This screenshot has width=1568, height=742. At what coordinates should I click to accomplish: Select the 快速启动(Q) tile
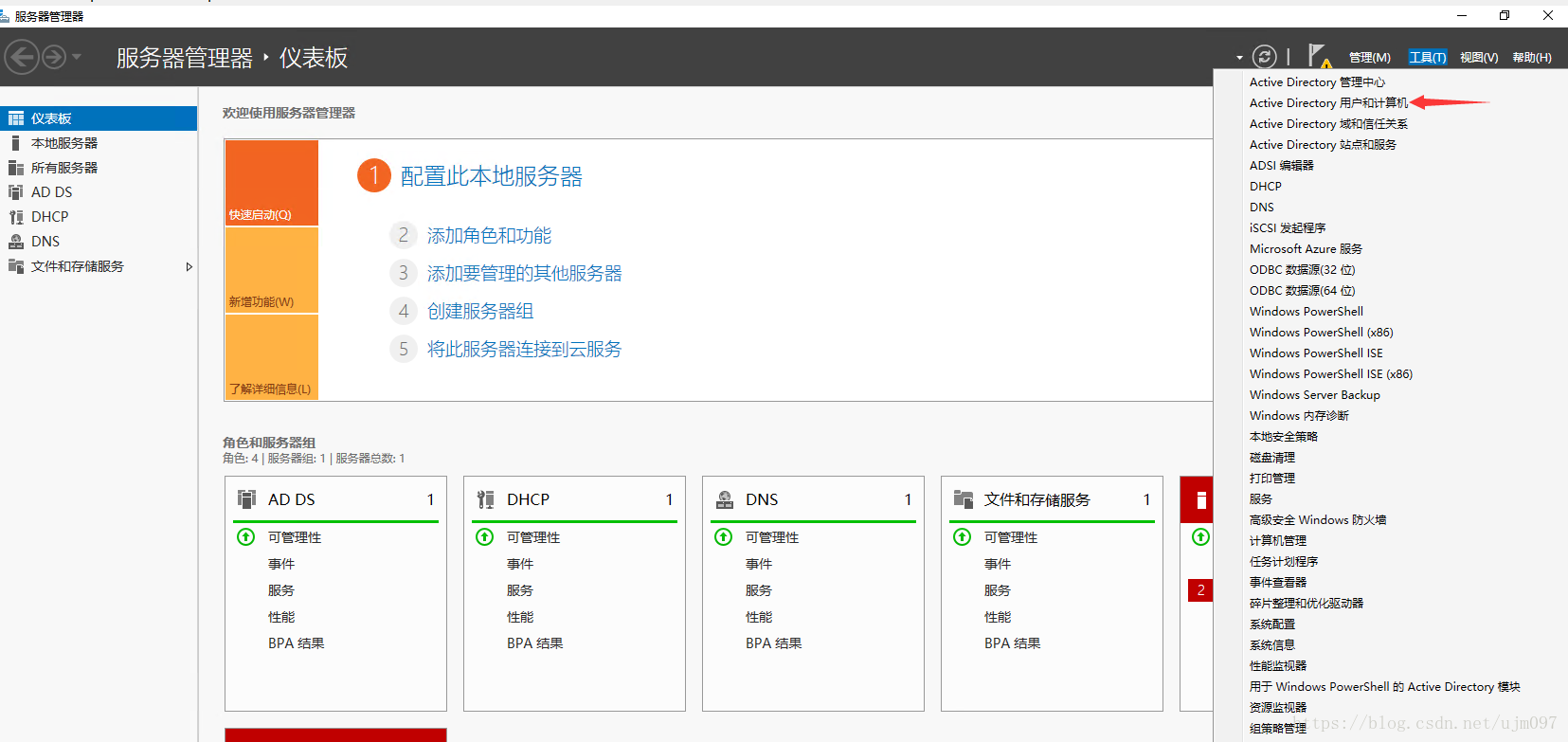tap(272, 183)
